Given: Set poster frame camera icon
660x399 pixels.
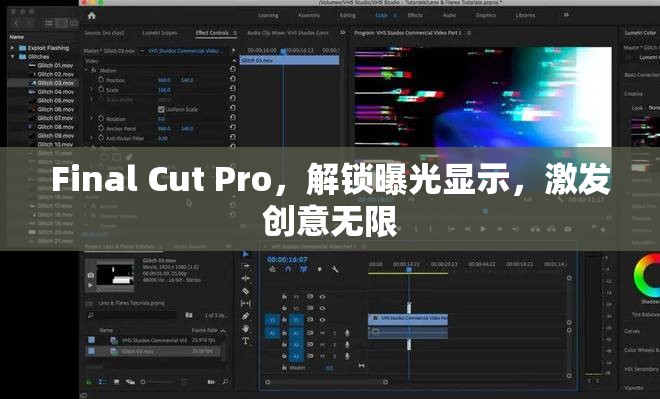Looking at the screenshot, I should tap(90, 275).
